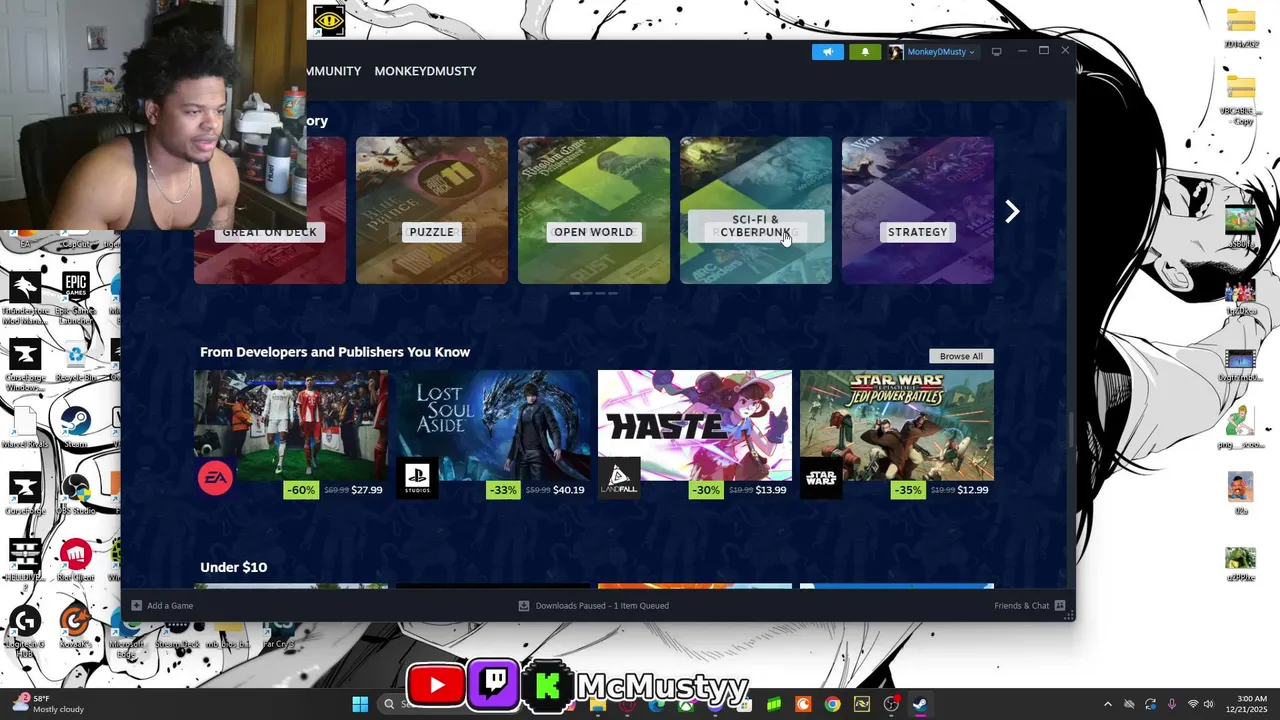Viewport: 1280px width, 720px height.
Task: Open the EA football game capsule
Action: click(291, 425)
